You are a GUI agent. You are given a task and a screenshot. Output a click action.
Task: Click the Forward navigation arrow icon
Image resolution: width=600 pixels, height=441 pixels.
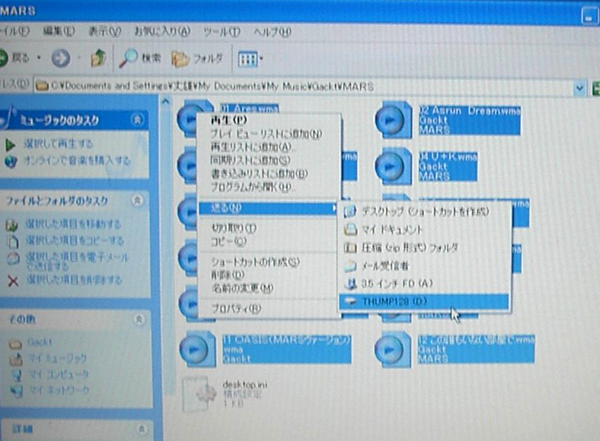click(x=61, y=59)
